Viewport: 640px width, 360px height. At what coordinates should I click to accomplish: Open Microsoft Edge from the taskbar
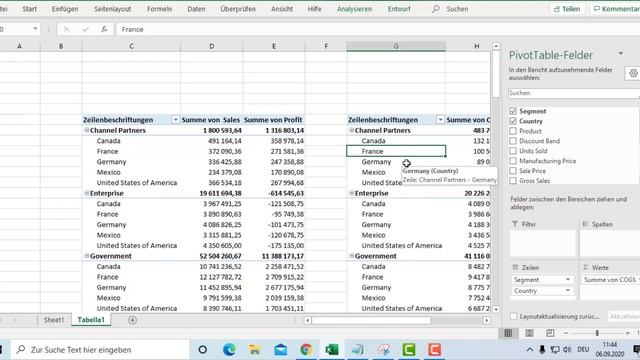tap(229, 350)
